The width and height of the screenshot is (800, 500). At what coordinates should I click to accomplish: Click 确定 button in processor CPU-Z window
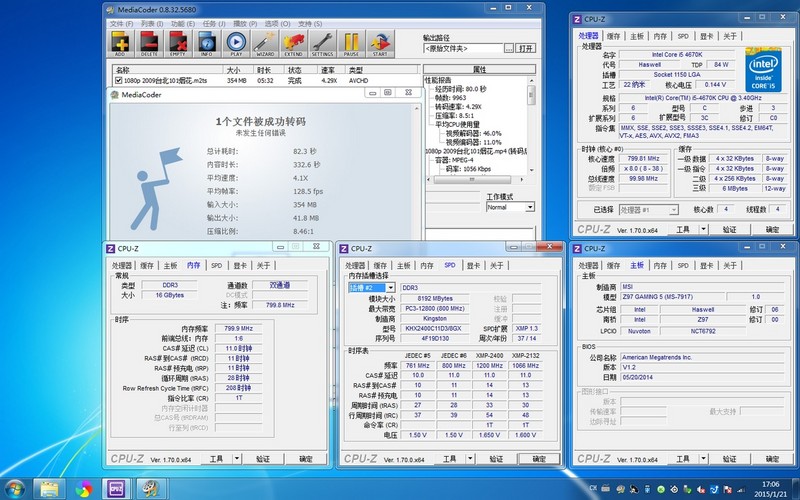tap(772, 230)
